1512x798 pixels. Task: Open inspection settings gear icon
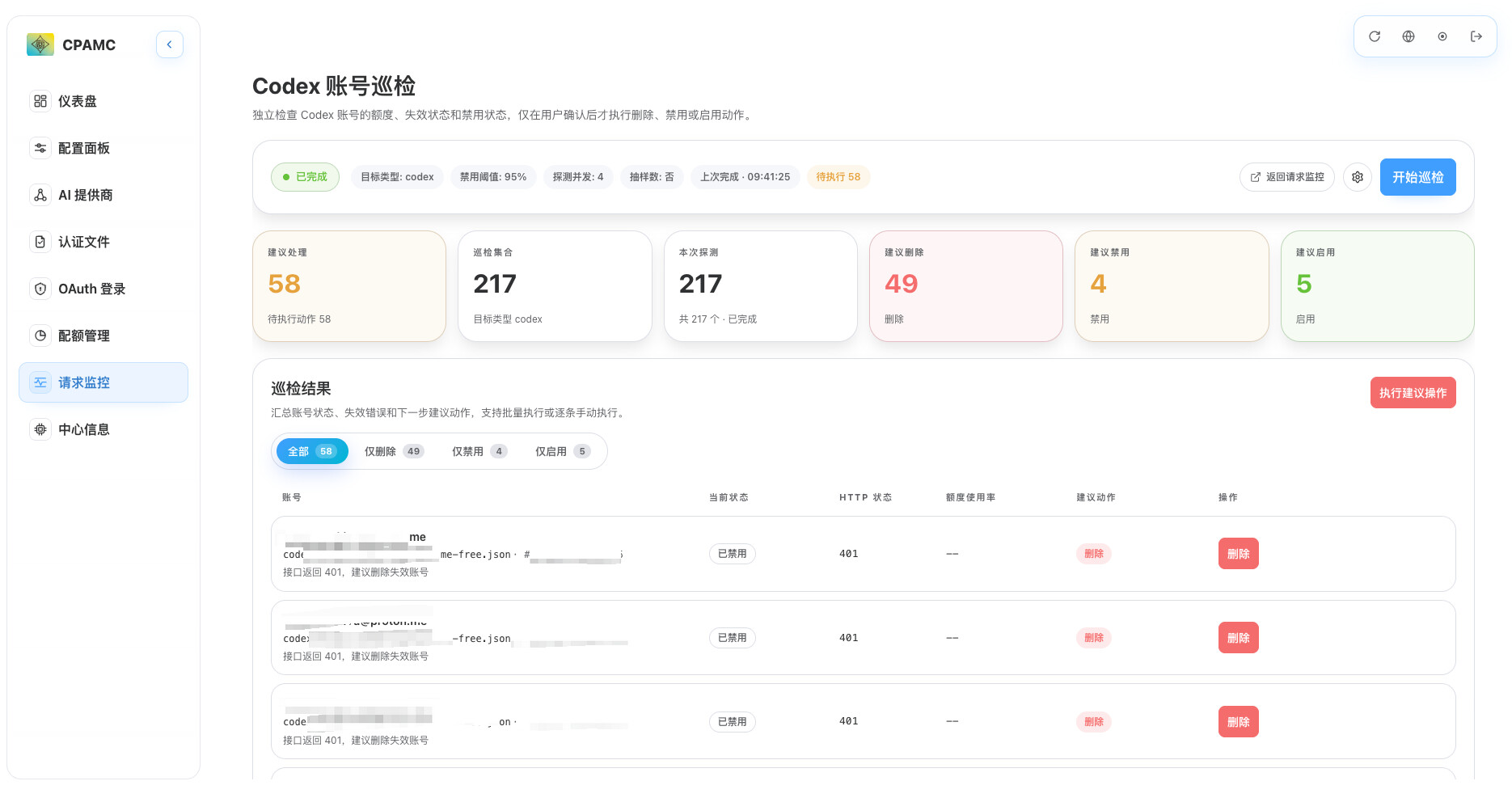(1358, 177)
